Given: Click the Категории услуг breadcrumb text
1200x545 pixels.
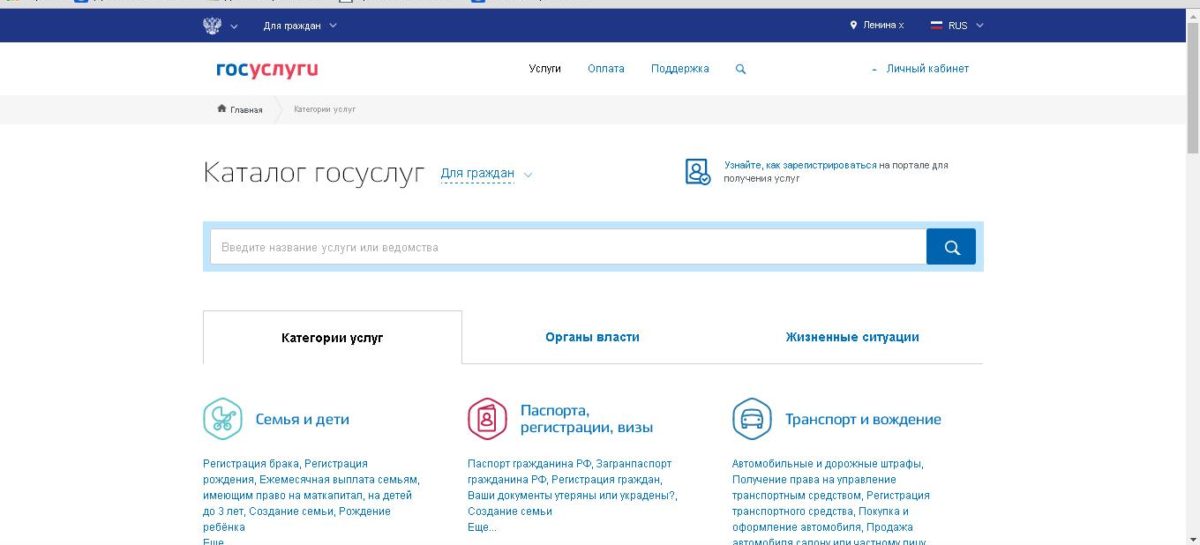Looking at the screenshot, I should tap(325, 109).
